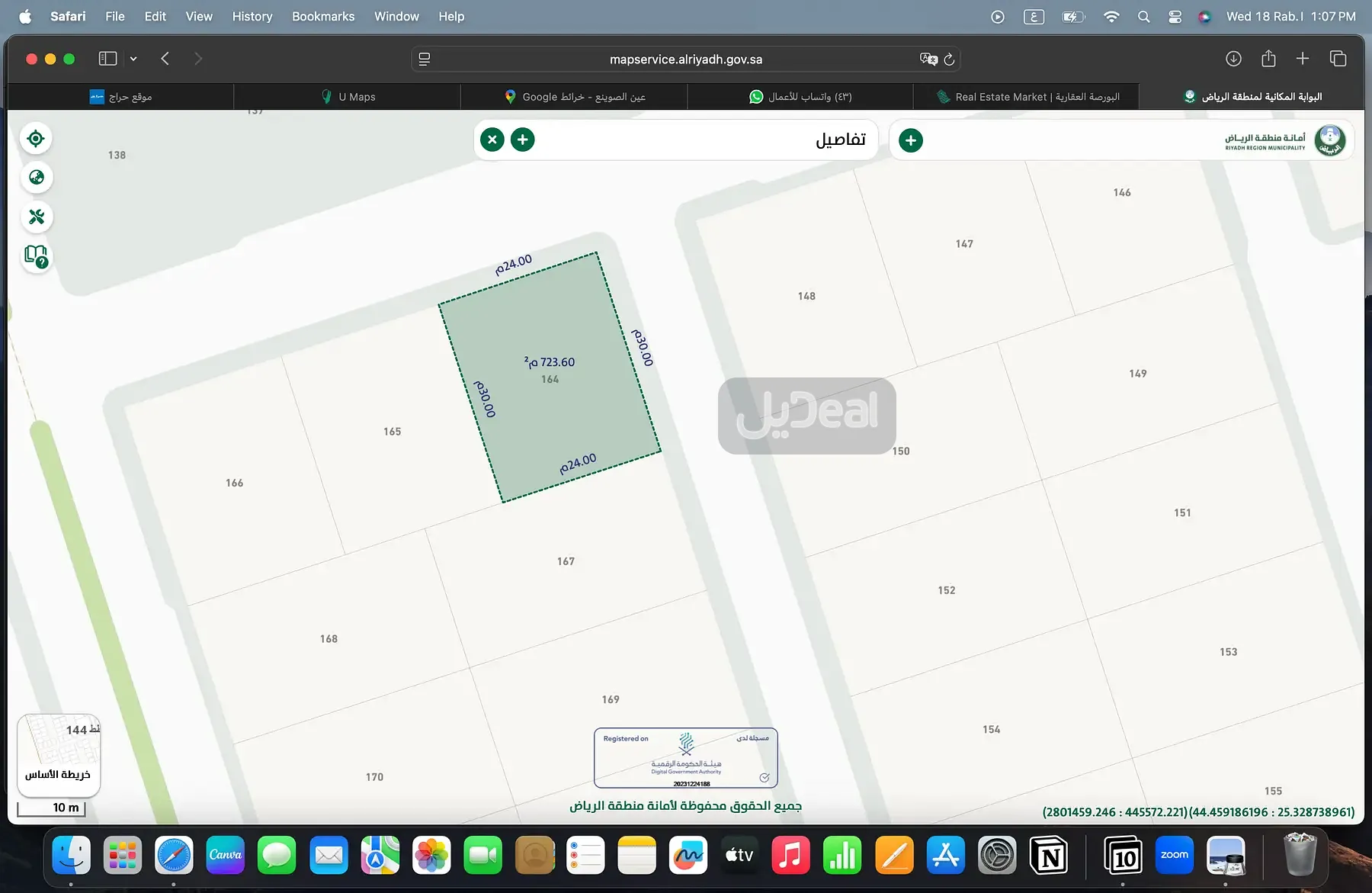Click the translate icon in address bar
The width and height of the screenshot is (1372, 893).
tap(928, 59)
